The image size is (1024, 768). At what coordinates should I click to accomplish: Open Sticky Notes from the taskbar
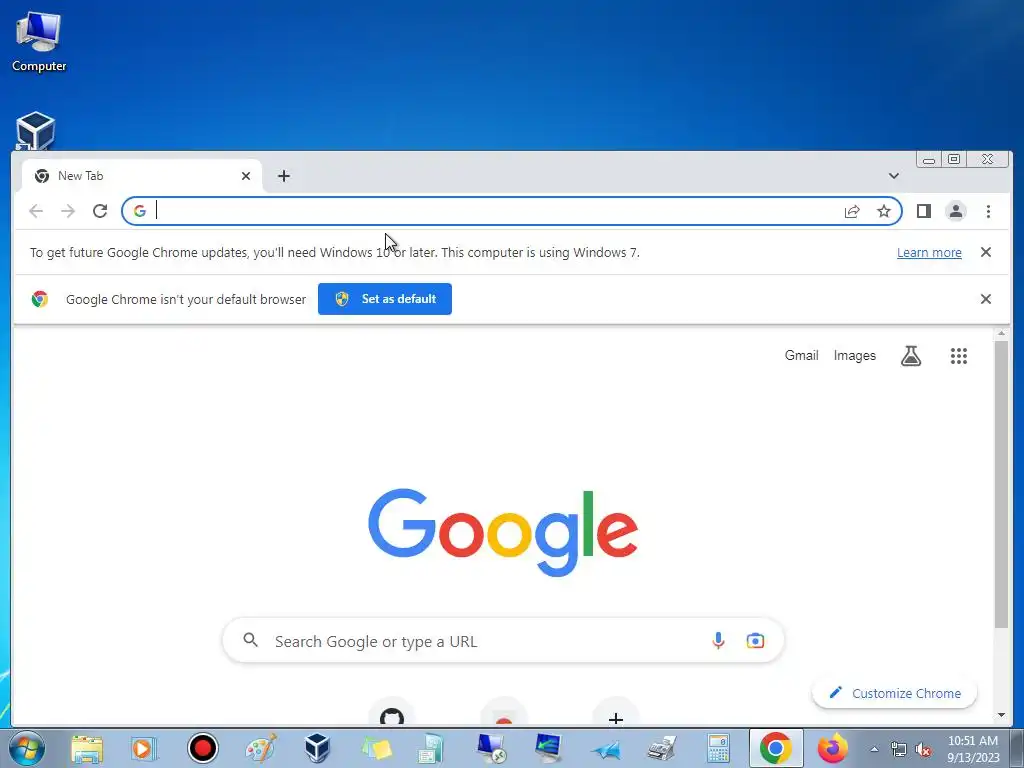coord(376,748)
